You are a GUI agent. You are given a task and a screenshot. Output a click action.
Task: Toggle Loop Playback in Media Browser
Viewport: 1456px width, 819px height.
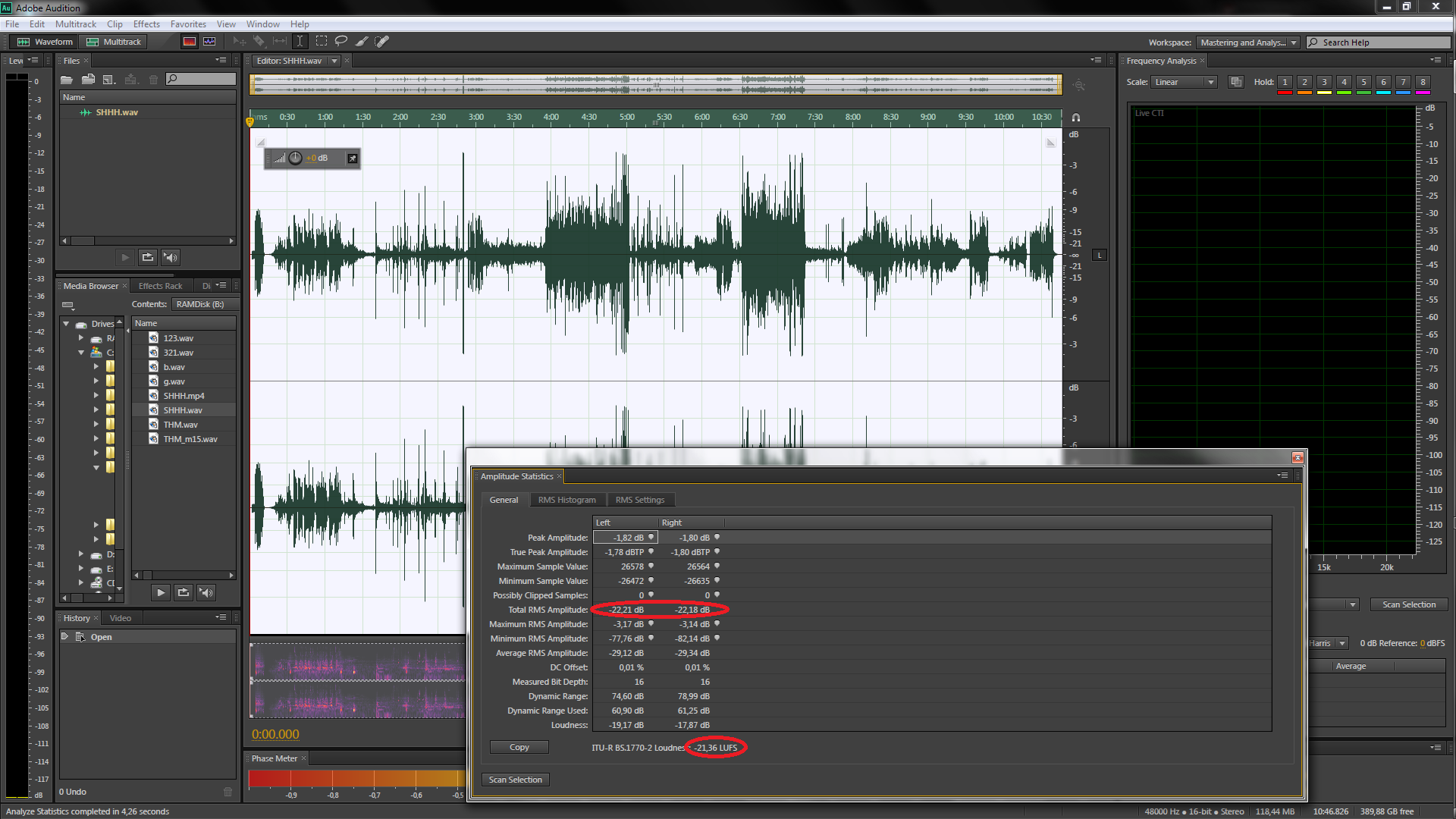point(183,592)
